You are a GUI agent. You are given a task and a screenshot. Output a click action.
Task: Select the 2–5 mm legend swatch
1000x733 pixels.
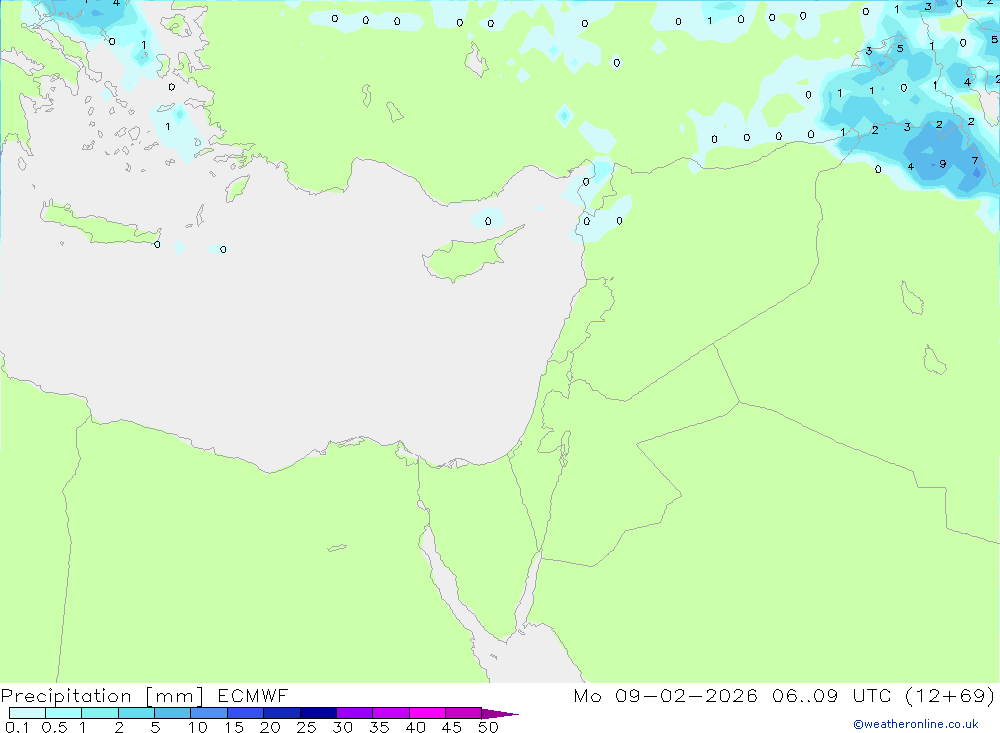click(136, 713)
